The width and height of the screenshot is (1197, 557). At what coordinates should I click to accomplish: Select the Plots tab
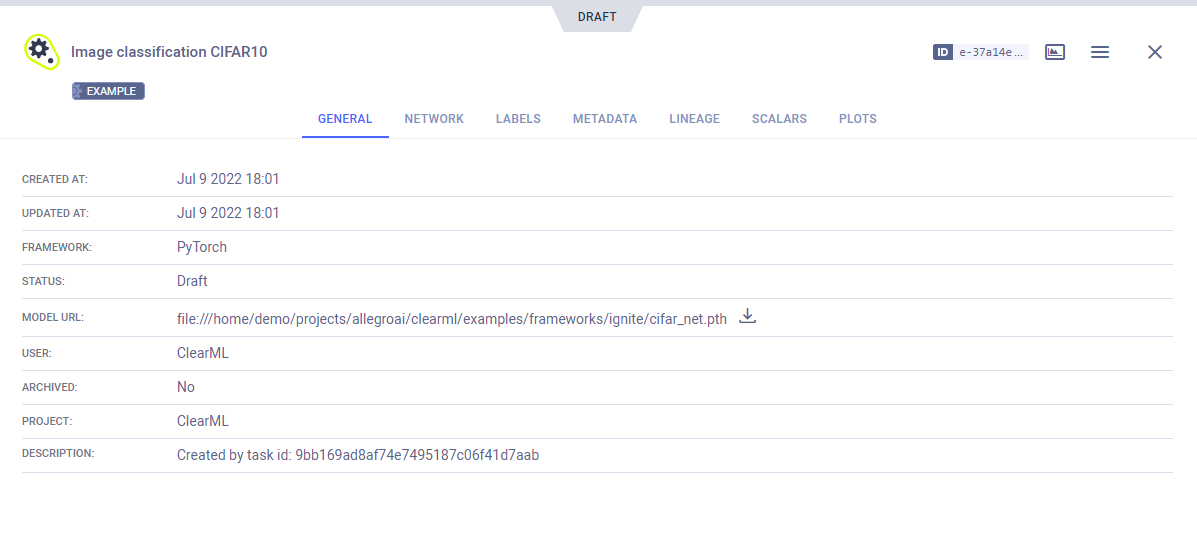857,119
